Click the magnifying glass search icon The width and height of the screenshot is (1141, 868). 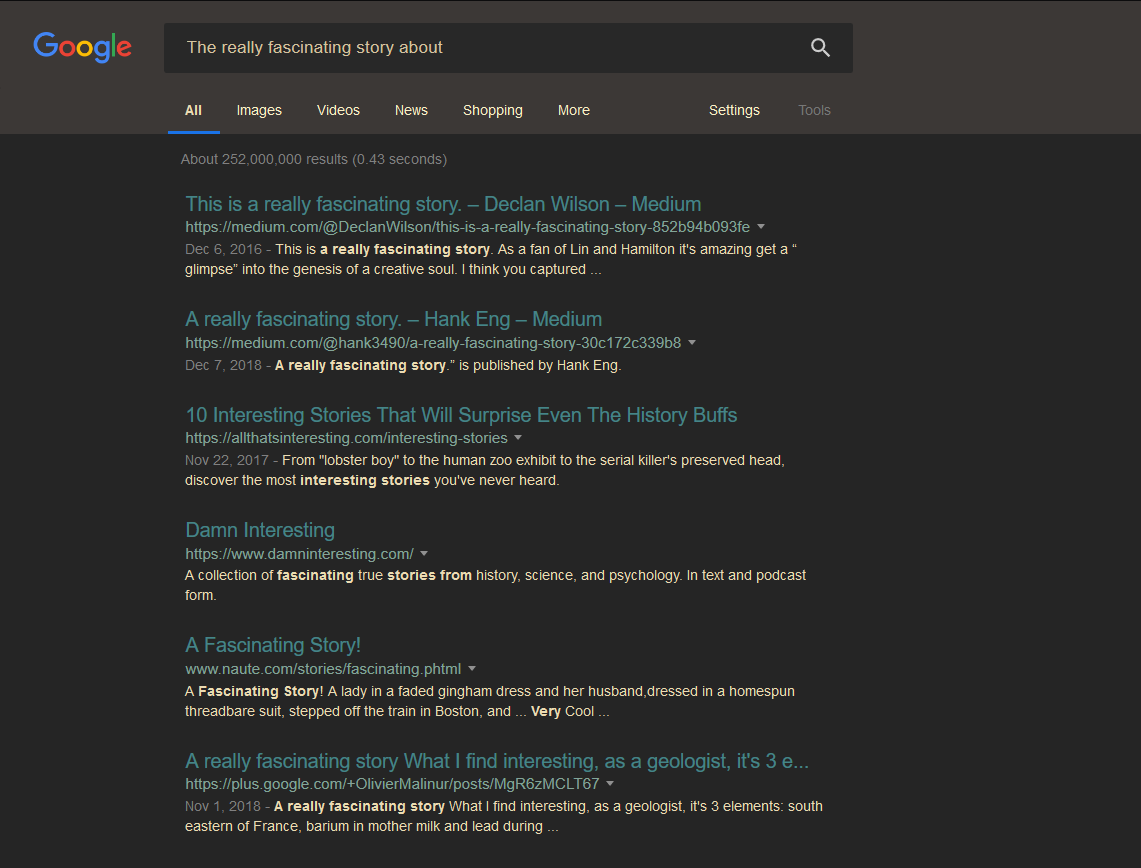(820, 47)
